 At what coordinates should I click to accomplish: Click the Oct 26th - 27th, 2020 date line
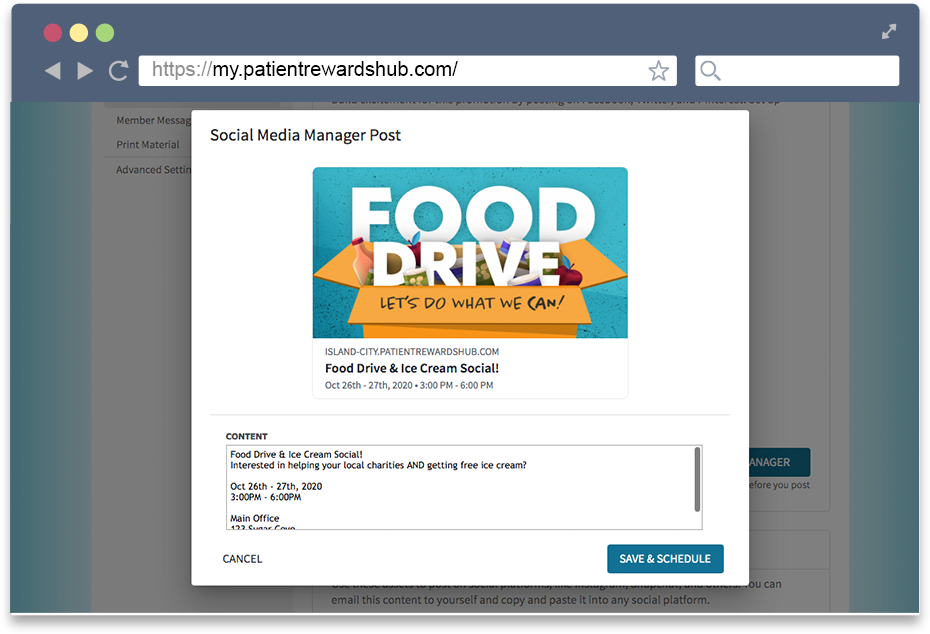[409, 386]
